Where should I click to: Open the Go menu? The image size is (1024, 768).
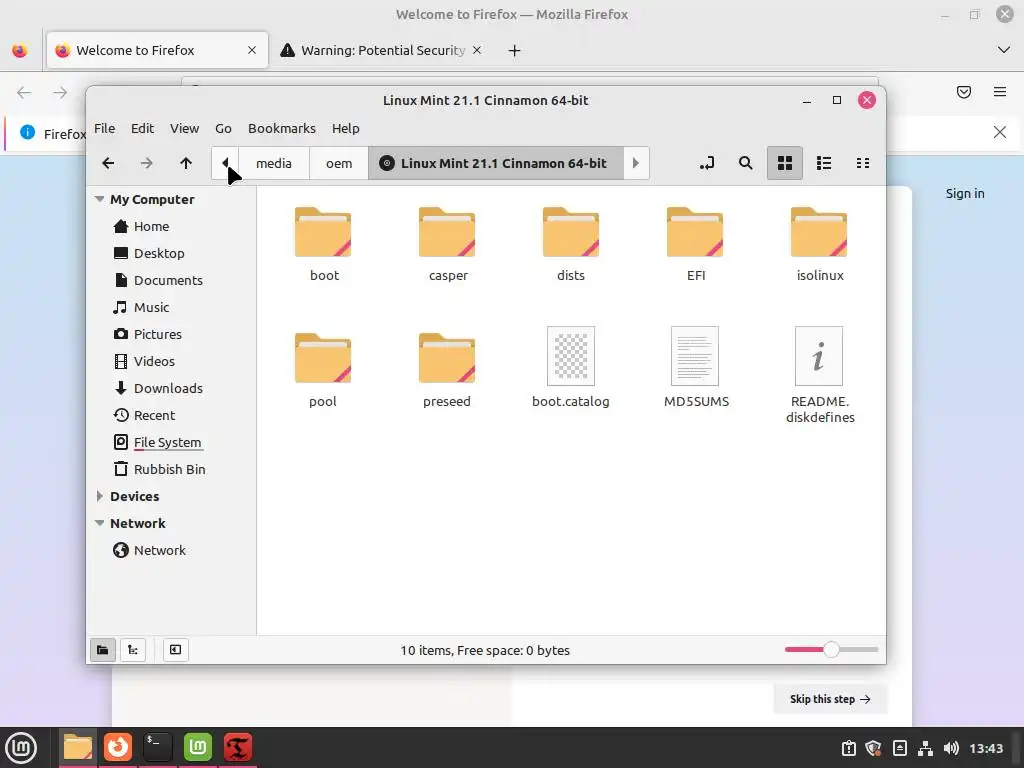223,129
